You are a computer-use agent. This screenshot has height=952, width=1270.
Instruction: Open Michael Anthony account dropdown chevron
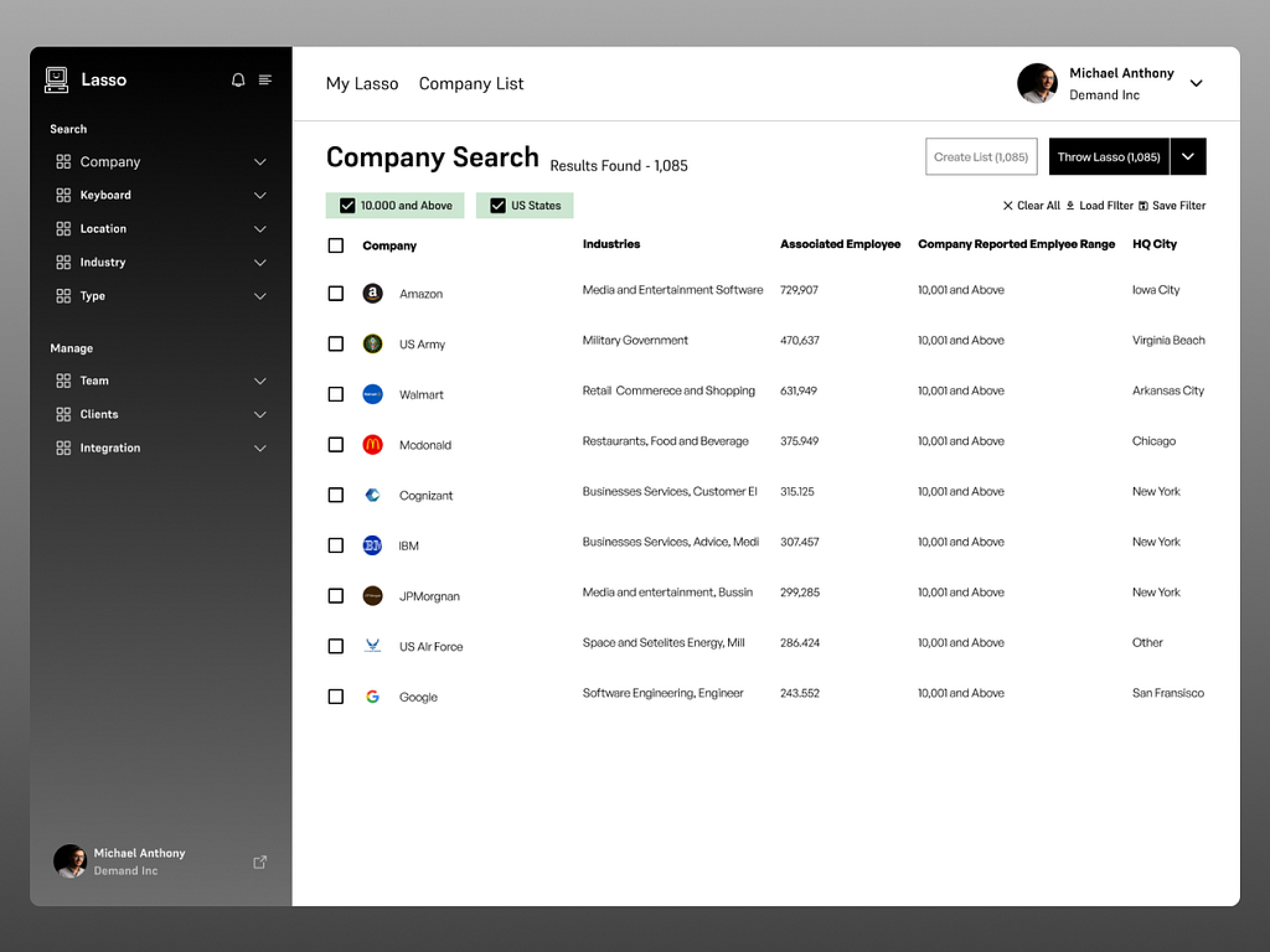point(1196,84)
